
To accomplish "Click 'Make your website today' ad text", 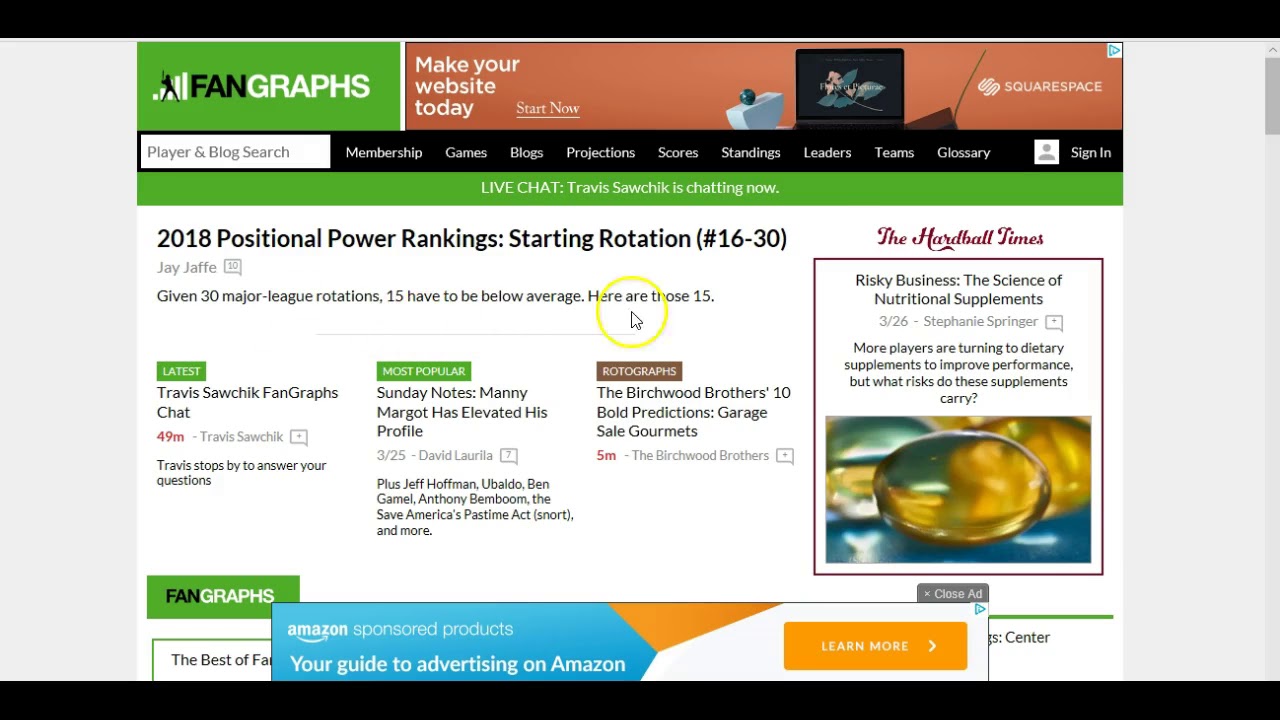I will (x=467, y=86).
